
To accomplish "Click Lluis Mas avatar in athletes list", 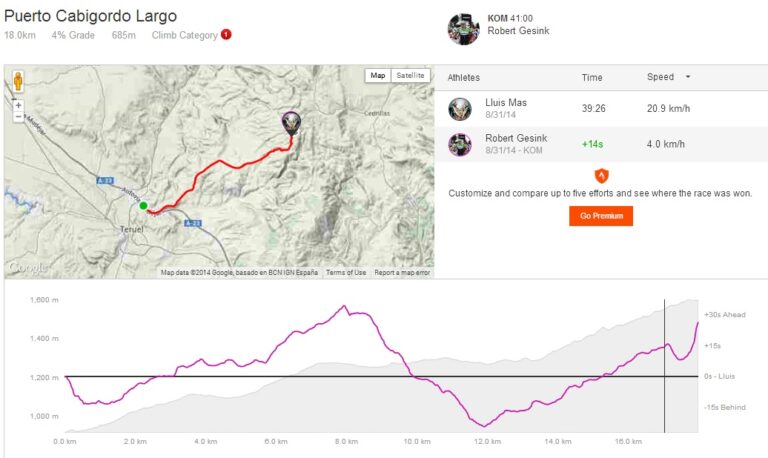I will click(x=460, y=109).
